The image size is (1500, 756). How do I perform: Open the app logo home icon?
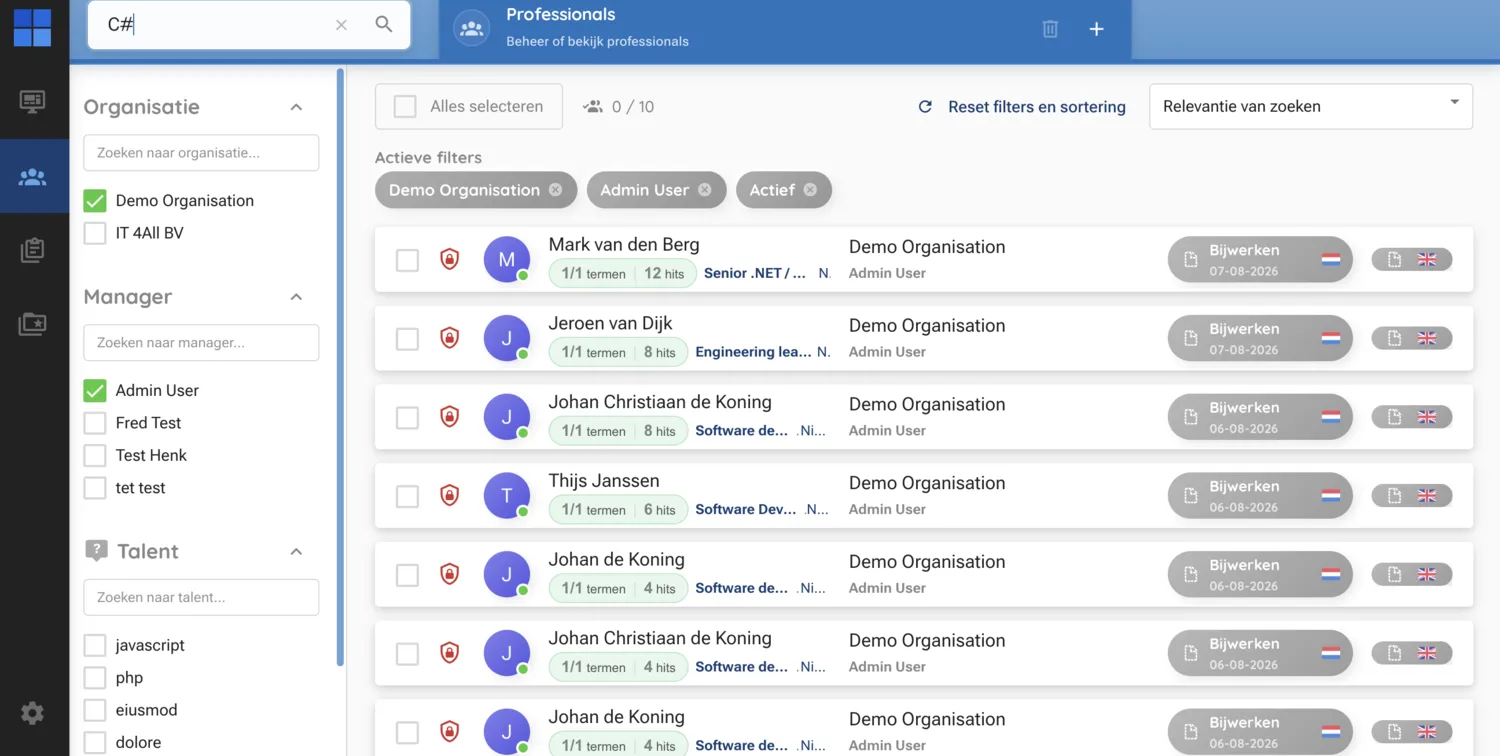(32, 28)
